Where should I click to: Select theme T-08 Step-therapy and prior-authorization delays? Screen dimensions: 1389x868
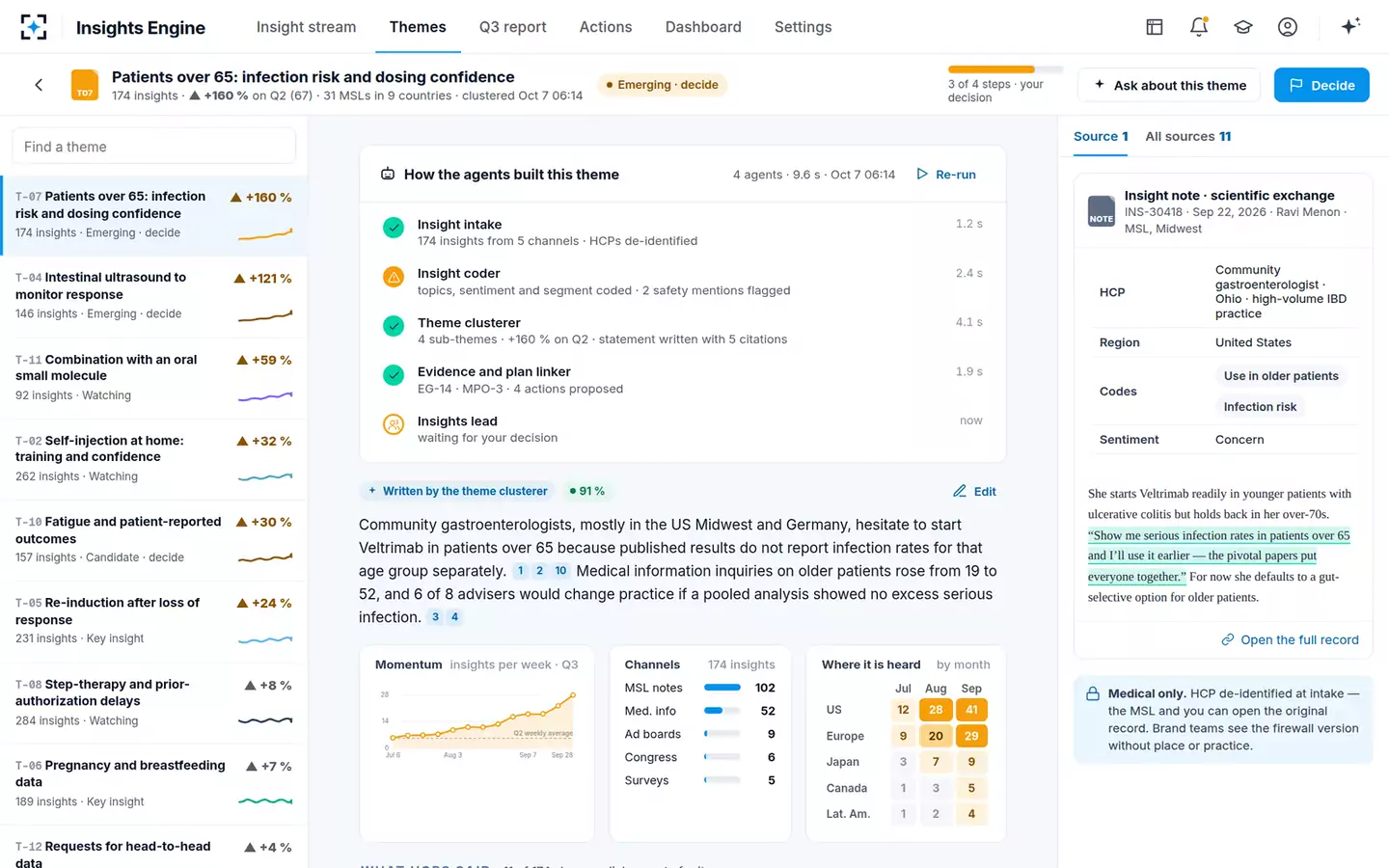pos(153,703)
